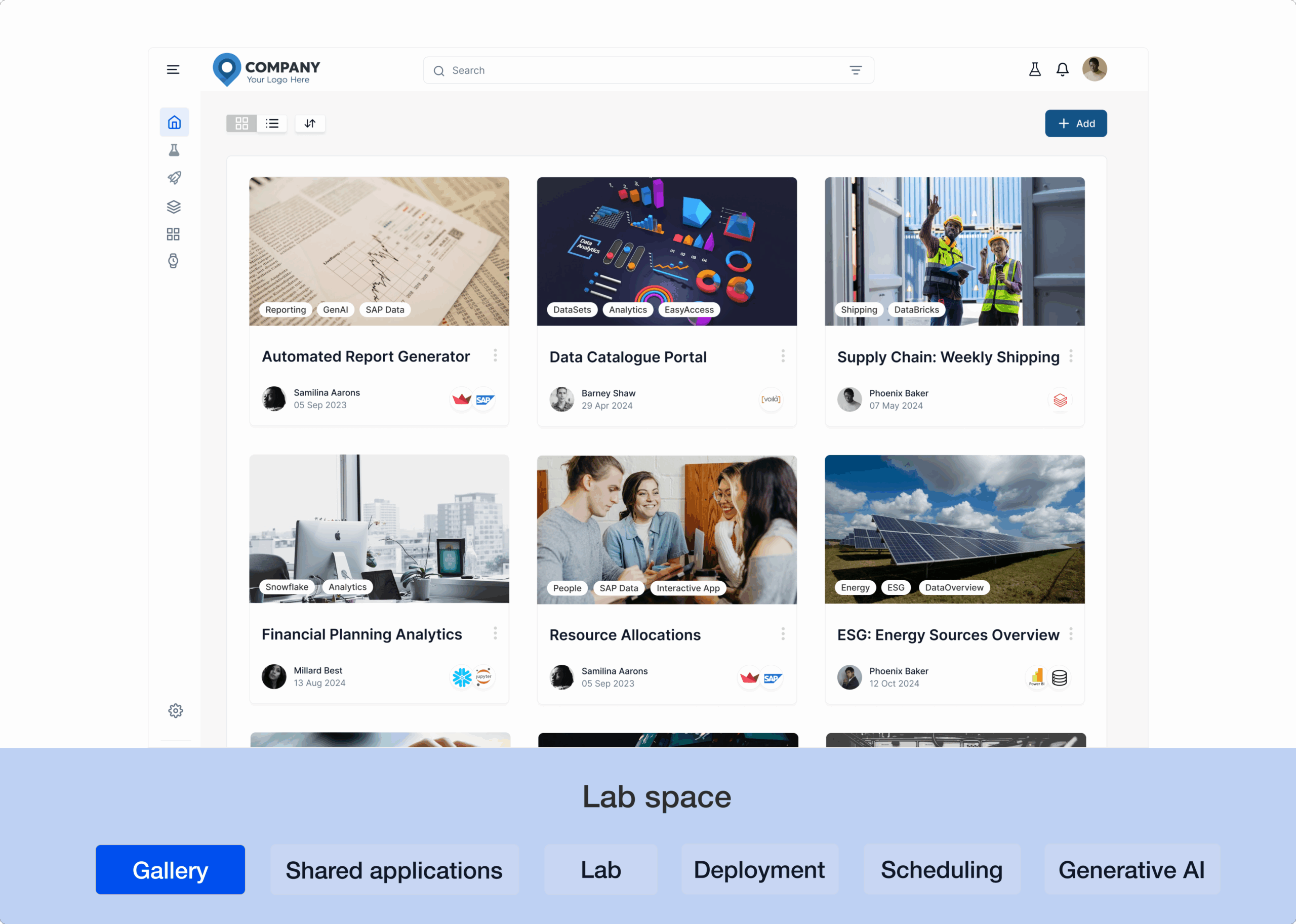Open the layers stack icon in sidebar
Image resolution: width=1296 pixels, height=924 pixels.
tap(174, 207)
